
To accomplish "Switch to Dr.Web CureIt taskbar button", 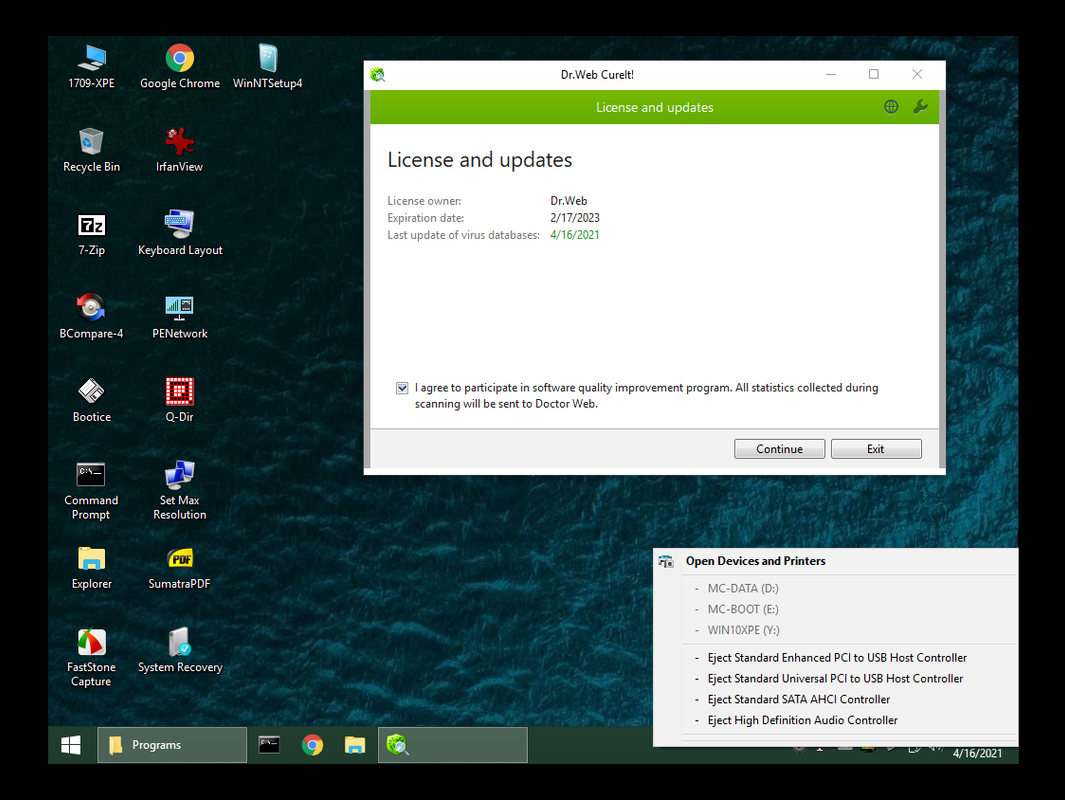I will coord(452,745).
